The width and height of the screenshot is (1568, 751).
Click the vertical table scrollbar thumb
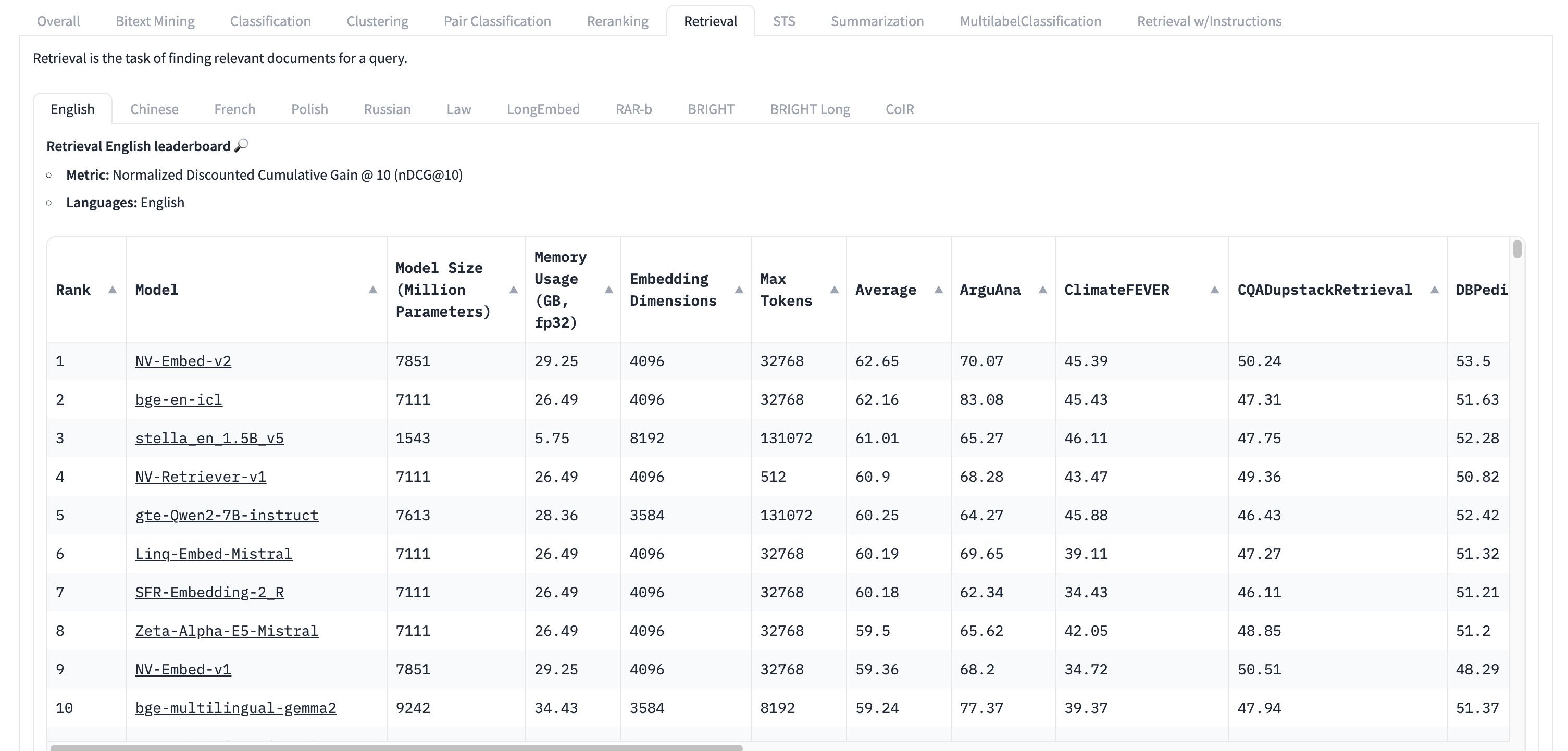tap(1517, 249)
